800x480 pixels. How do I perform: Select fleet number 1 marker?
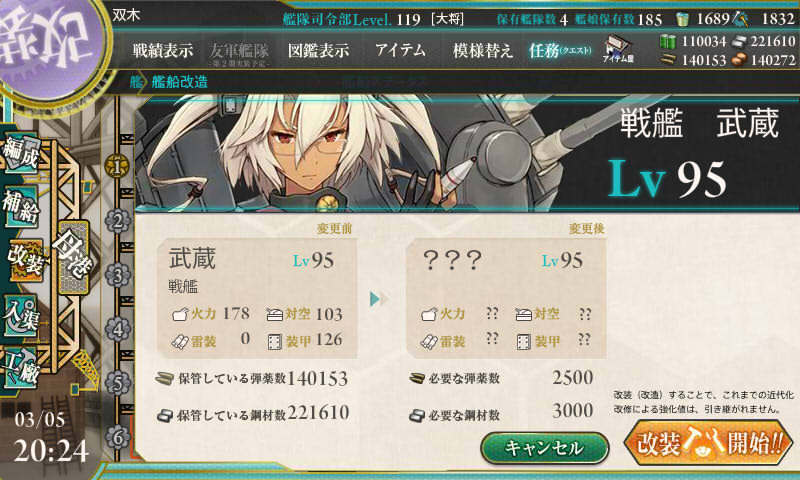[x=117, y=166]
